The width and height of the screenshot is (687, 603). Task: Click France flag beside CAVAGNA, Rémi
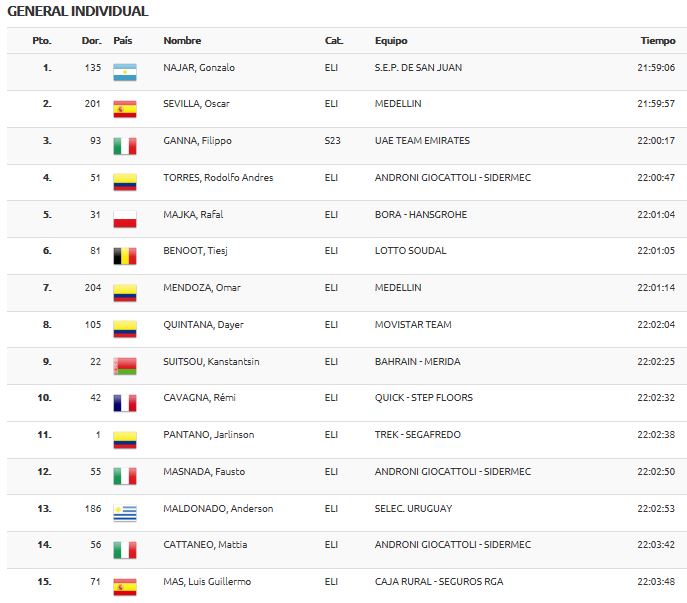point(125,403)
